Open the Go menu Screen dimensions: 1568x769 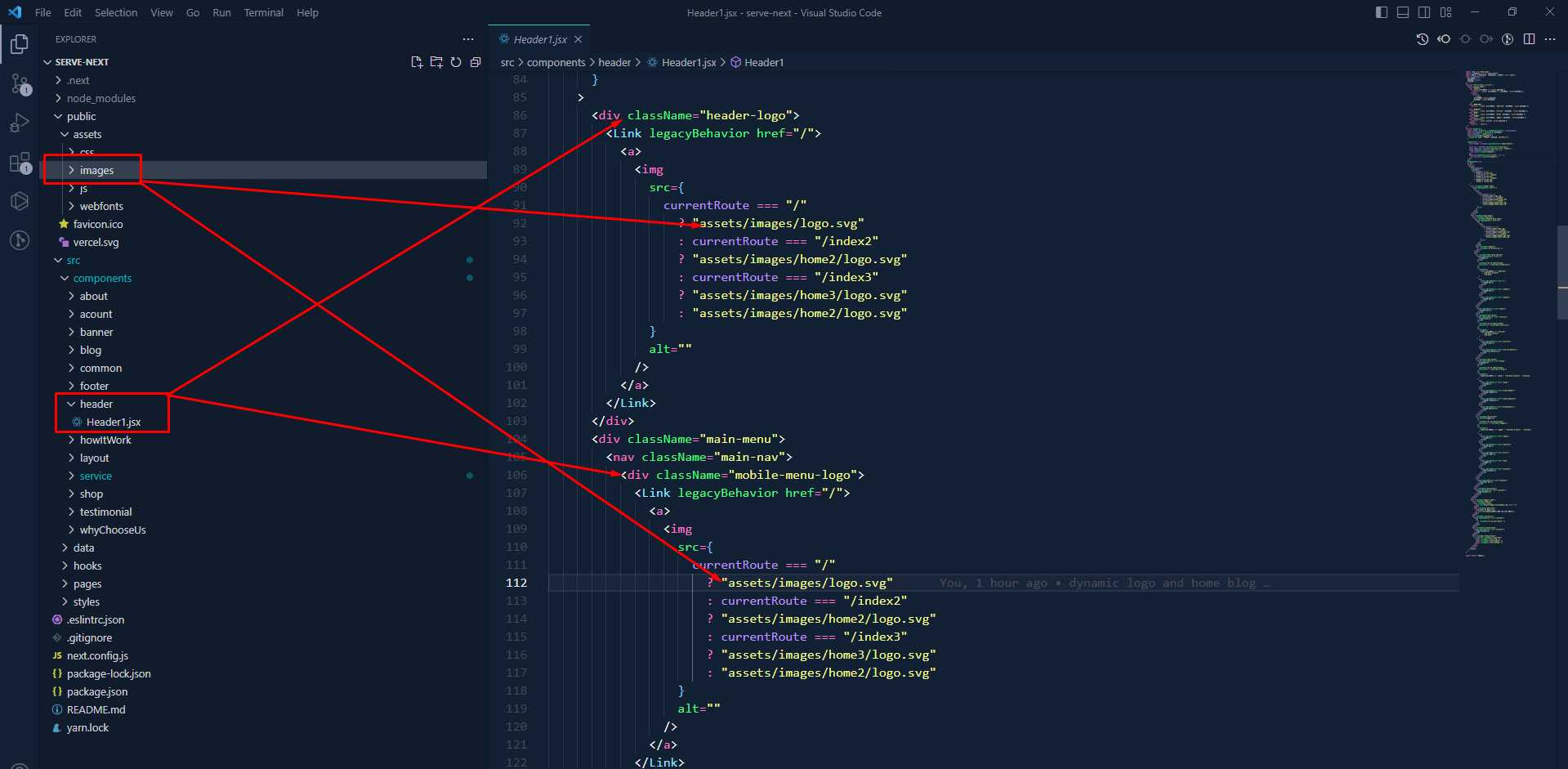tap(193, 12)
